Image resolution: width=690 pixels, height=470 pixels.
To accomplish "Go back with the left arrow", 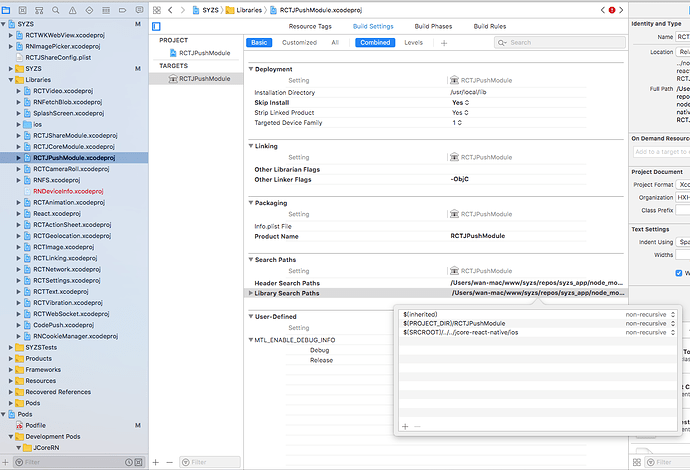I will tap(171, 10).
